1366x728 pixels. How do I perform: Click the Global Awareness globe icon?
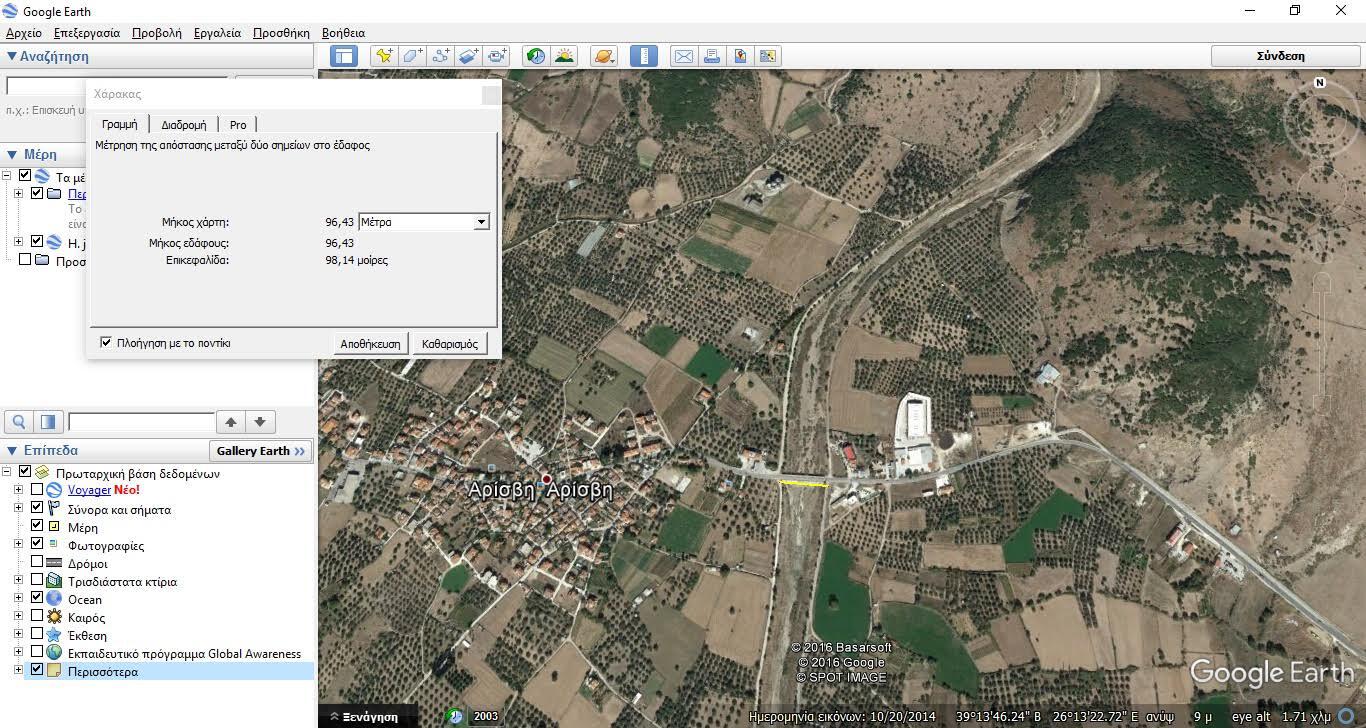(x=54, y=653)
